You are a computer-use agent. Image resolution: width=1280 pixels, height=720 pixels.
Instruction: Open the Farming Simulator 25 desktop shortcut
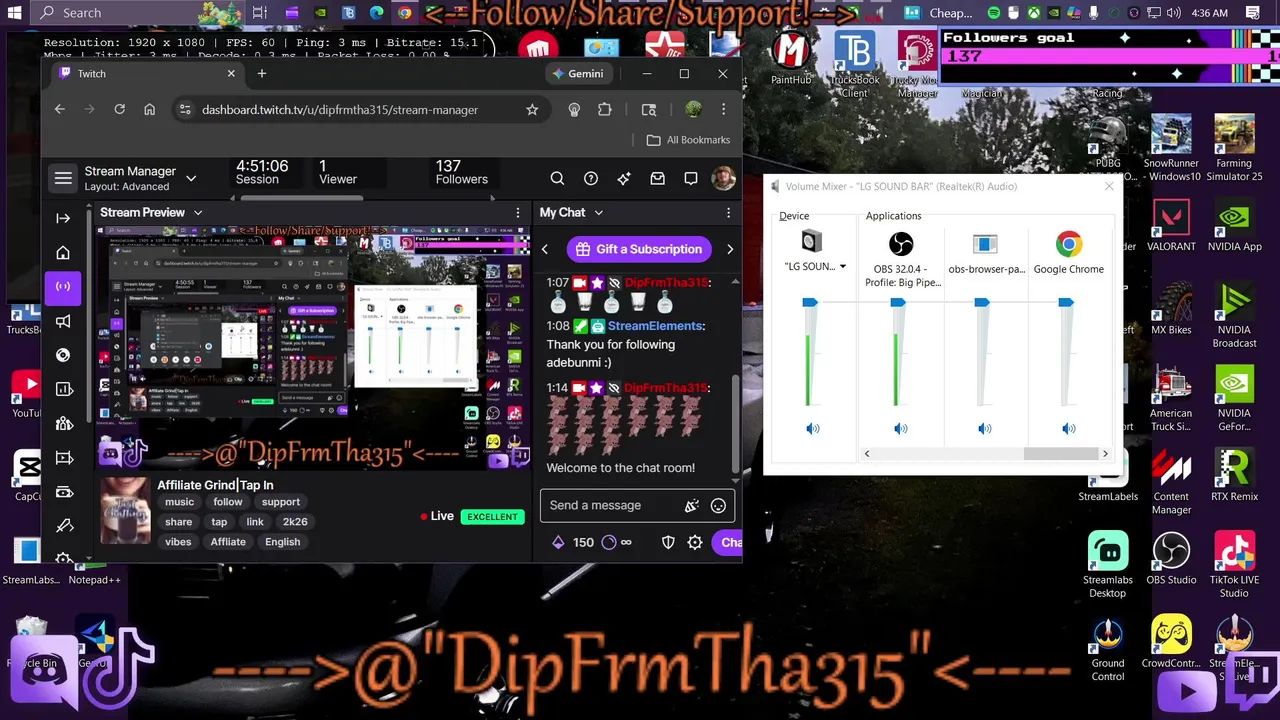click(1234, 148)
